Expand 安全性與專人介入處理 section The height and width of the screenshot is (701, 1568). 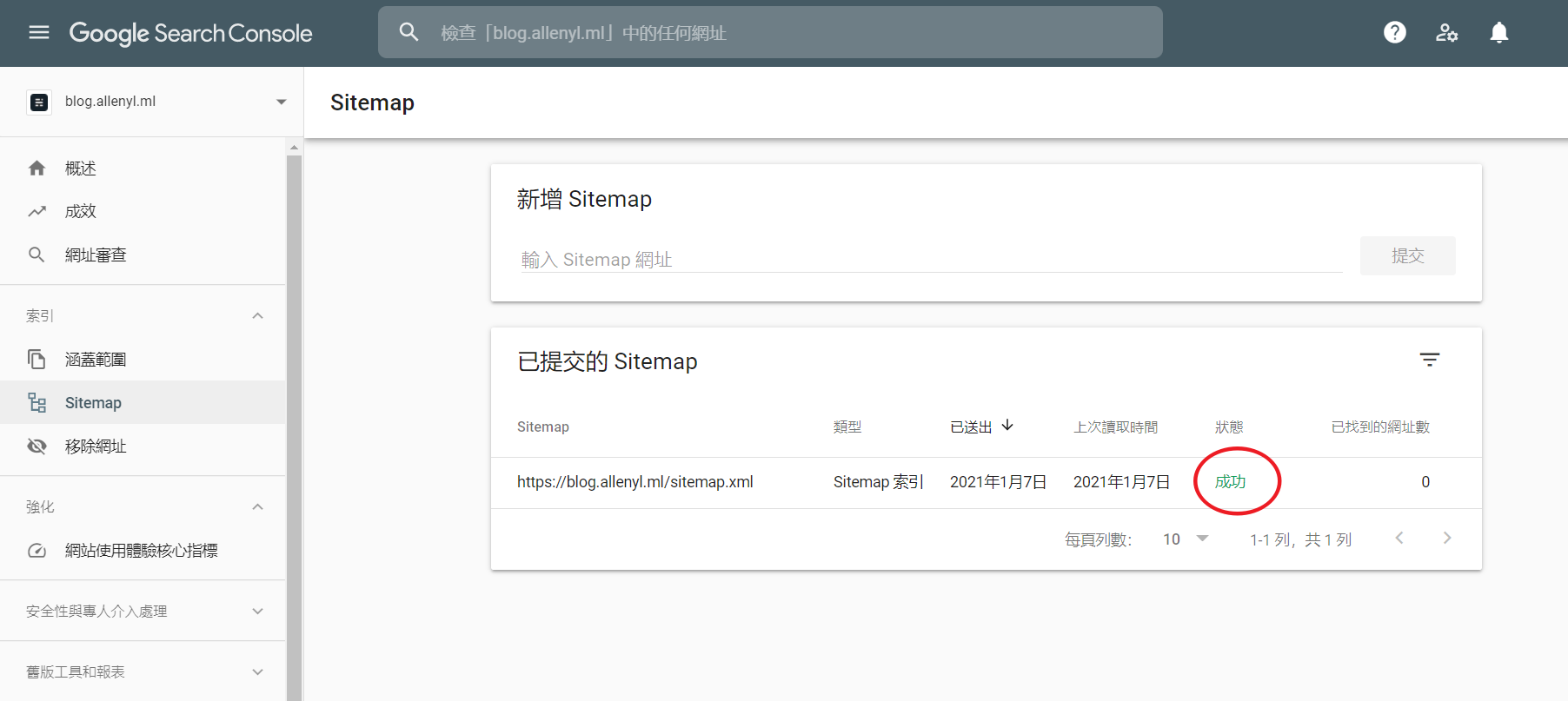pyautogui.click(x=257, y=611)
